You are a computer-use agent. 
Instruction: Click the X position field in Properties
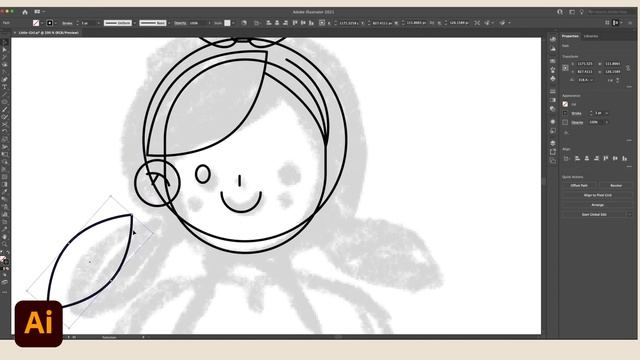[x=585, y=64]
